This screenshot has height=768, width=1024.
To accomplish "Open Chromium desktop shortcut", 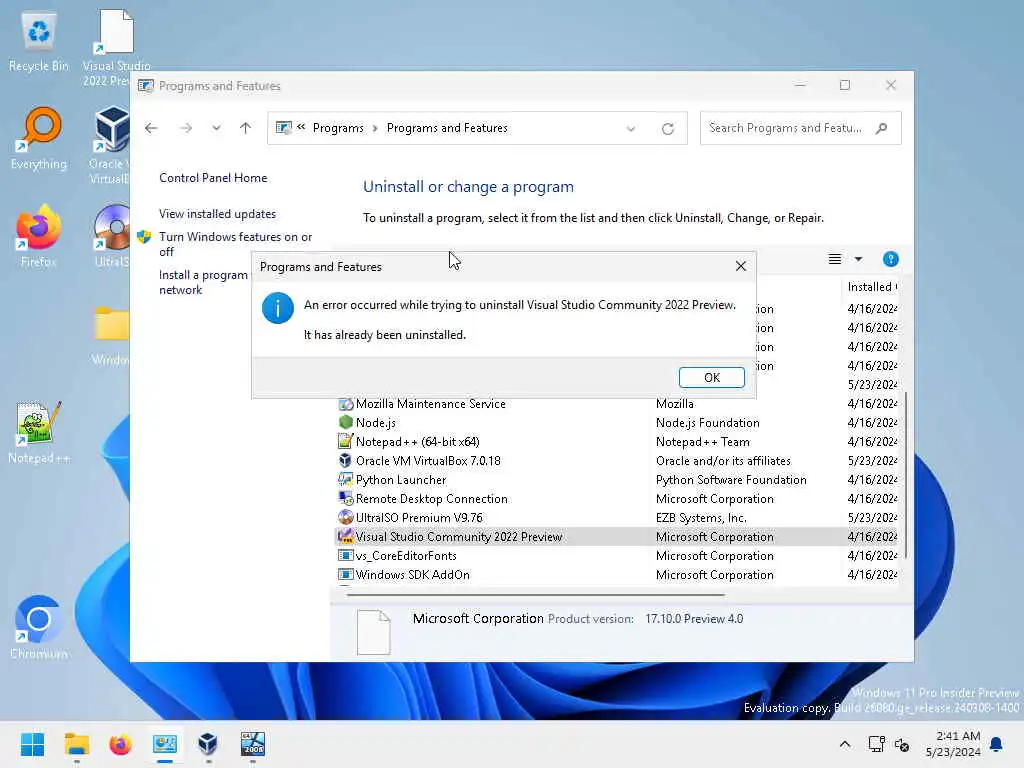I will (39, 627).
